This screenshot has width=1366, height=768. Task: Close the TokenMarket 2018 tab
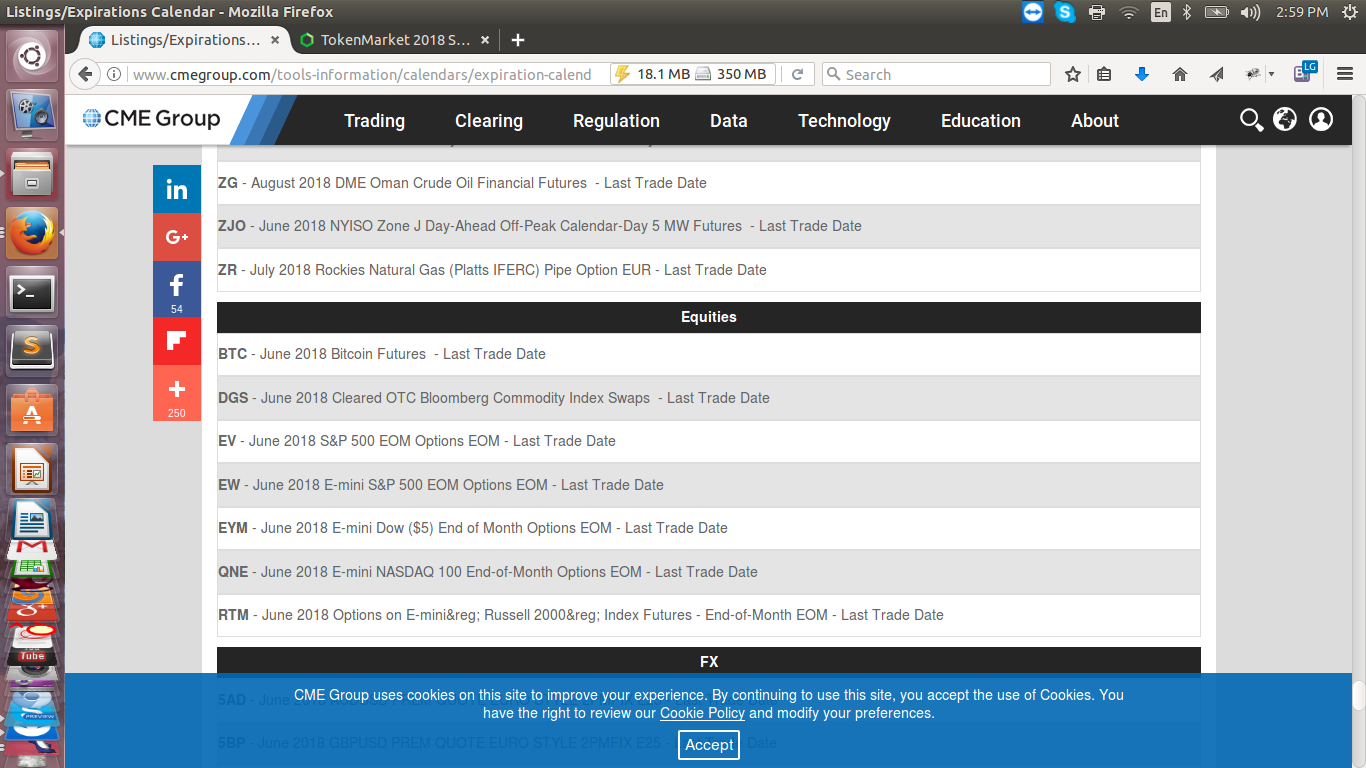click(485, 40)
